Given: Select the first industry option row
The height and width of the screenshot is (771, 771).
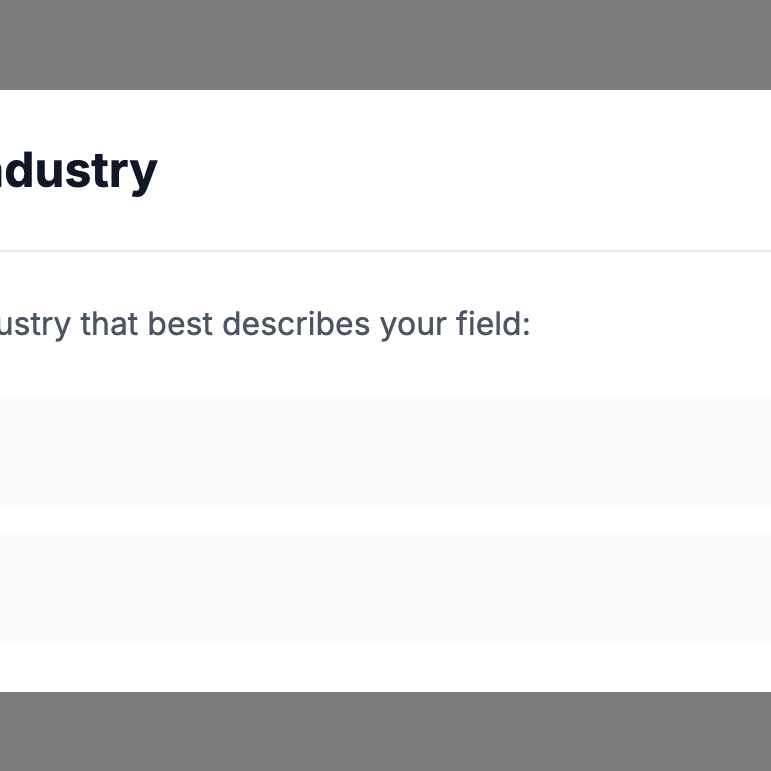Looking at the screenshot, I should pos(385,452).
